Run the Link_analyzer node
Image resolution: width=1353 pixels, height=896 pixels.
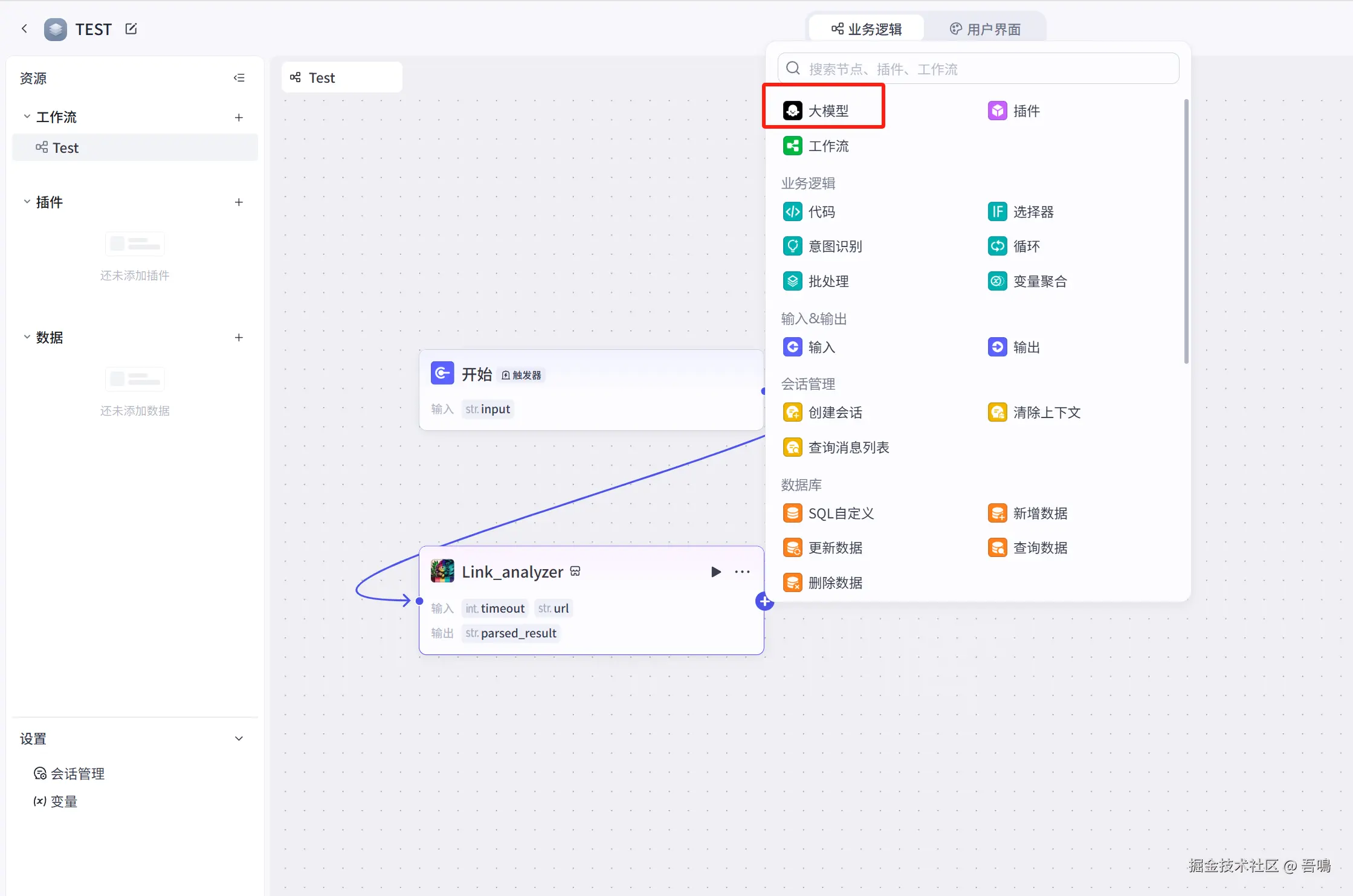[x=716, y=572]
